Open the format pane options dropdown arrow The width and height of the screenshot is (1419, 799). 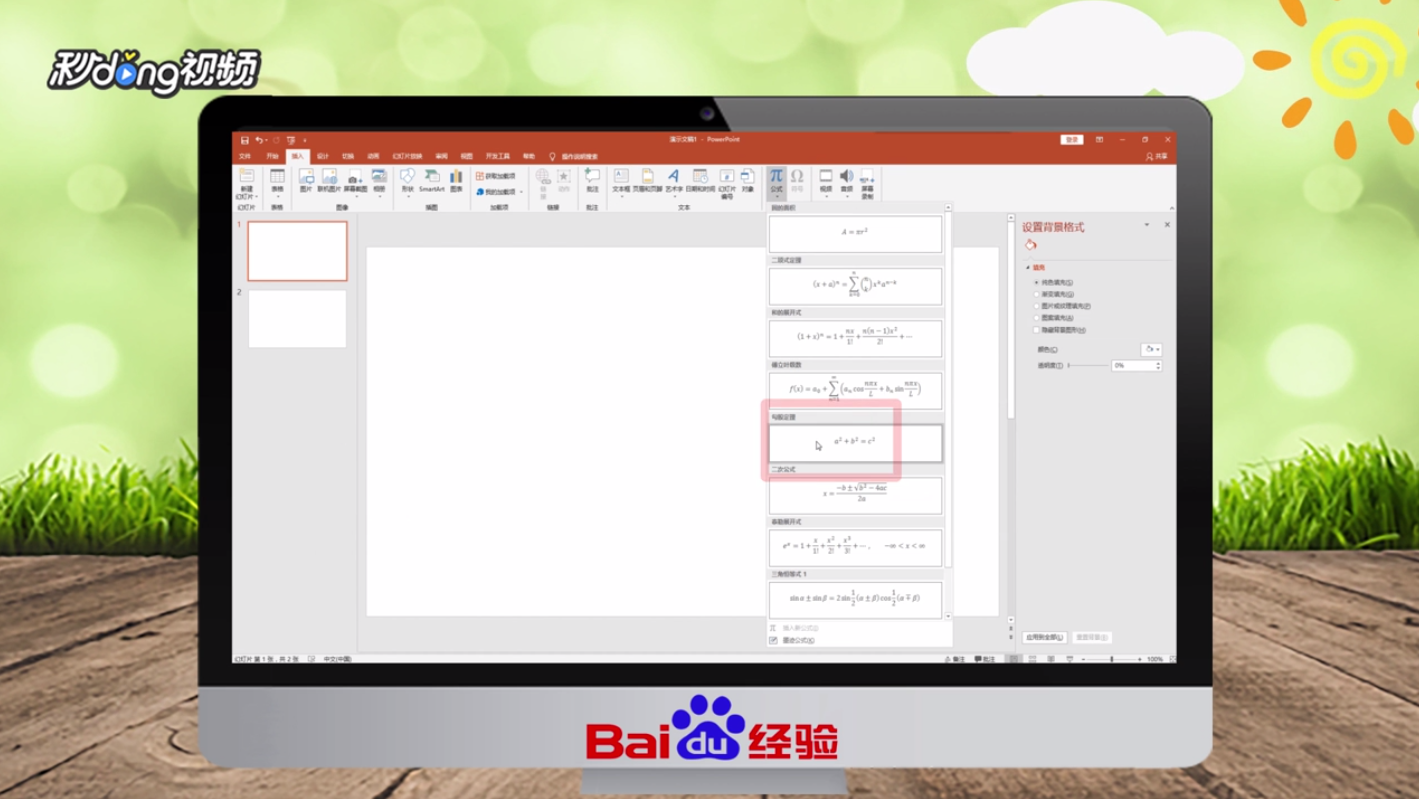tap(1147, 225)
